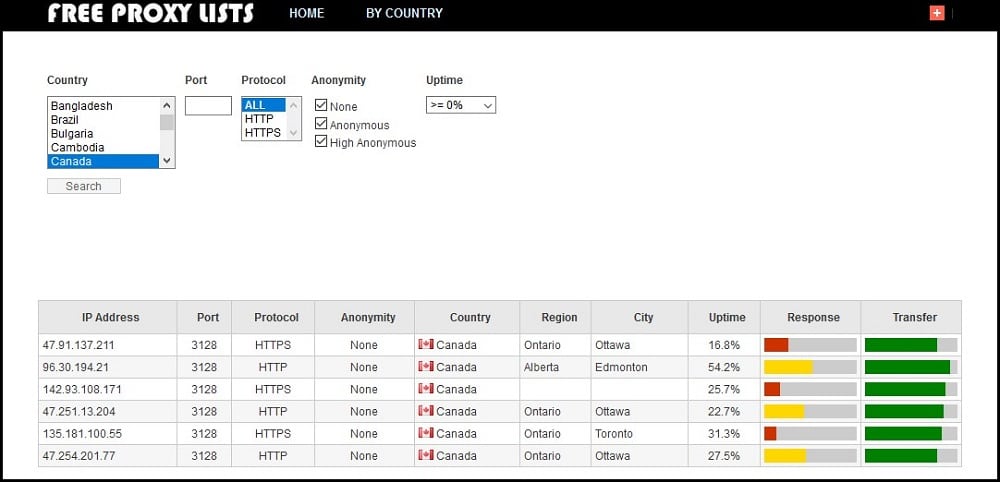1000x482 pixels.
Task: Select Bulgaria in Country list
Action: point(103,134)
